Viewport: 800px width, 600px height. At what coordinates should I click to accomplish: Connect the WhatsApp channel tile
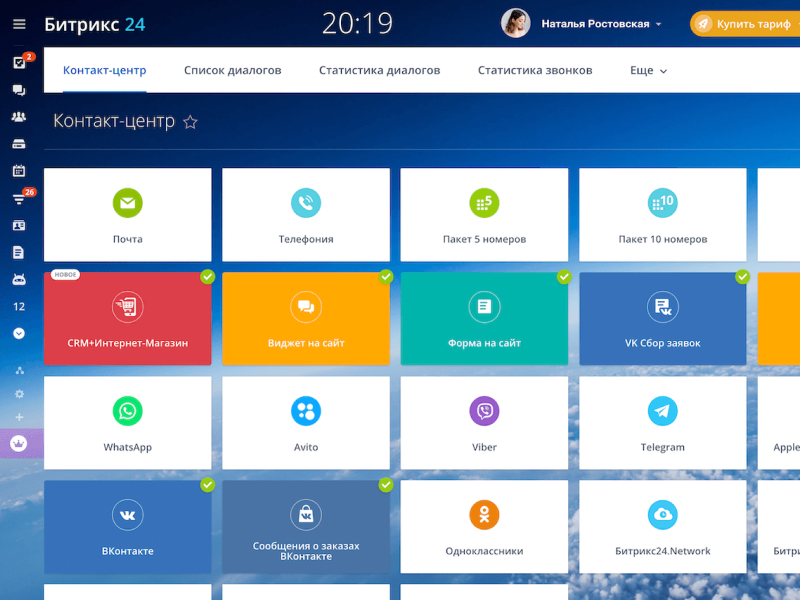[x=128, y=423]
